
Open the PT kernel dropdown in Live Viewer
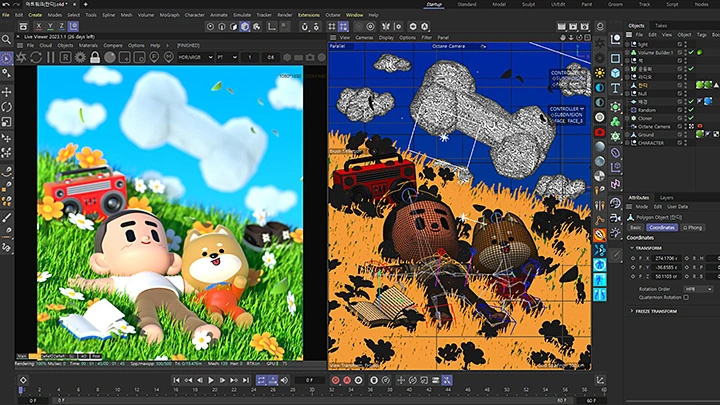click(x=227, y=57)
